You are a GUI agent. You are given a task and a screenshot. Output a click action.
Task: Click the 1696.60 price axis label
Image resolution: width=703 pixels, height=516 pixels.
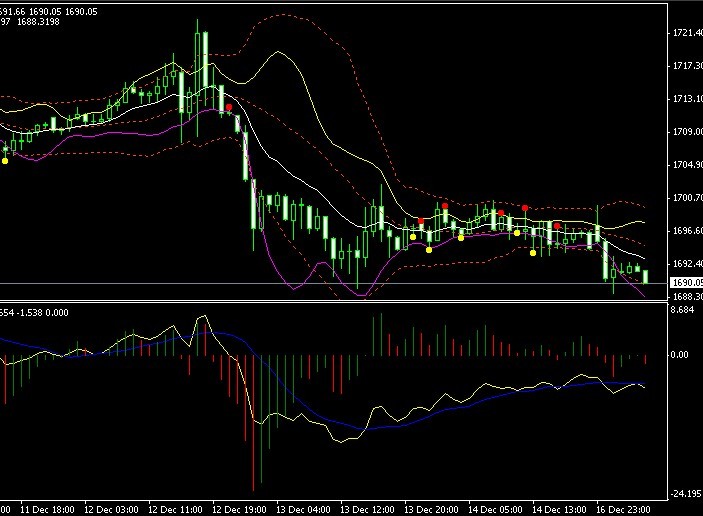click(688, 231)
